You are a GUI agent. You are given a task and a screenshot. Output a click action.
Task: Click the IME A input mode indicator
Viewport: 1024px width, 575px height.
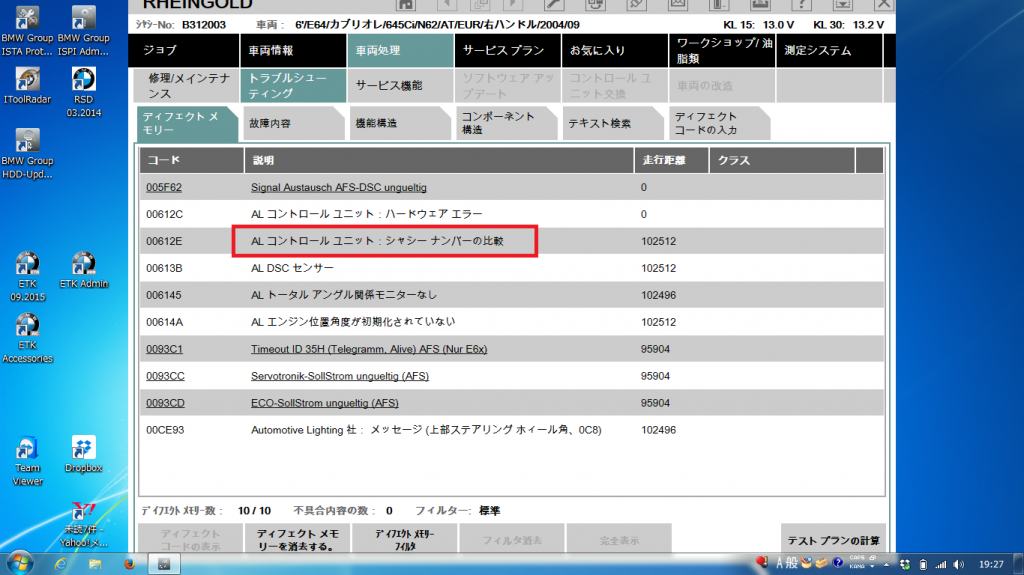coord(779,563)
